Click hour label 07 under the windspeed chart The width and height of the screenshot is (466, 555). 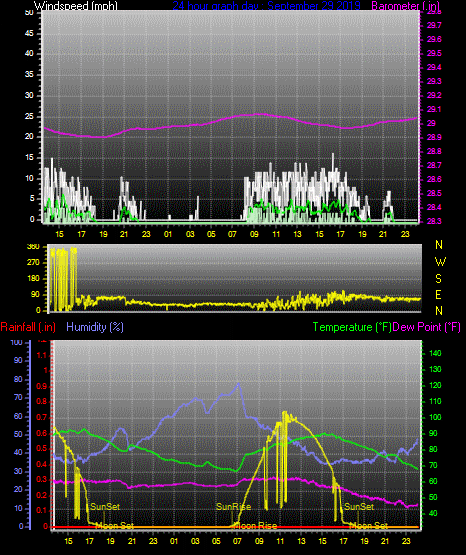click(232, 234)
